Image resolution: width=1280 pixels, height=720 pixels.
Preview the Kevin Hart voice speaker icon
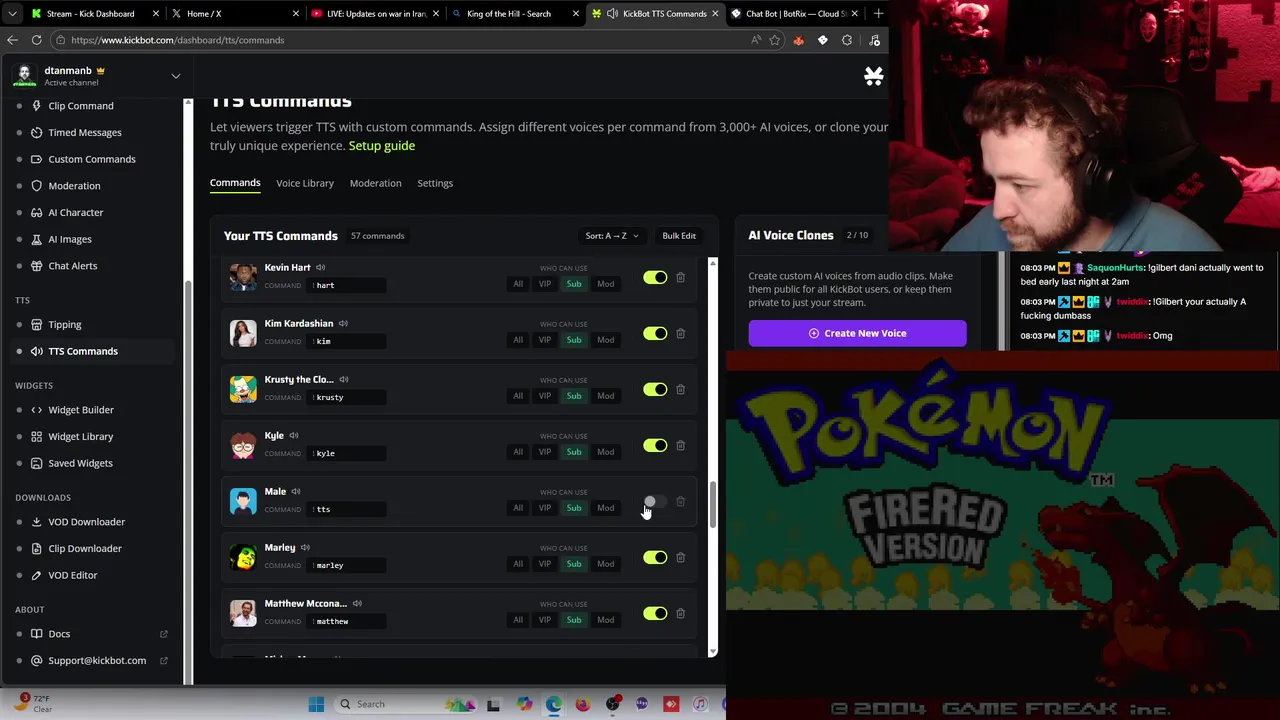tap(321, 267)
